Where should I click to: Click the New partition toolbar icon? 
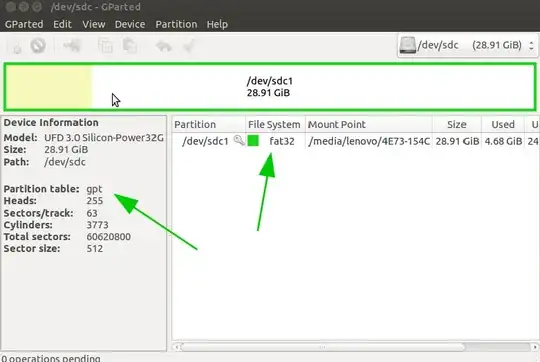16,46
